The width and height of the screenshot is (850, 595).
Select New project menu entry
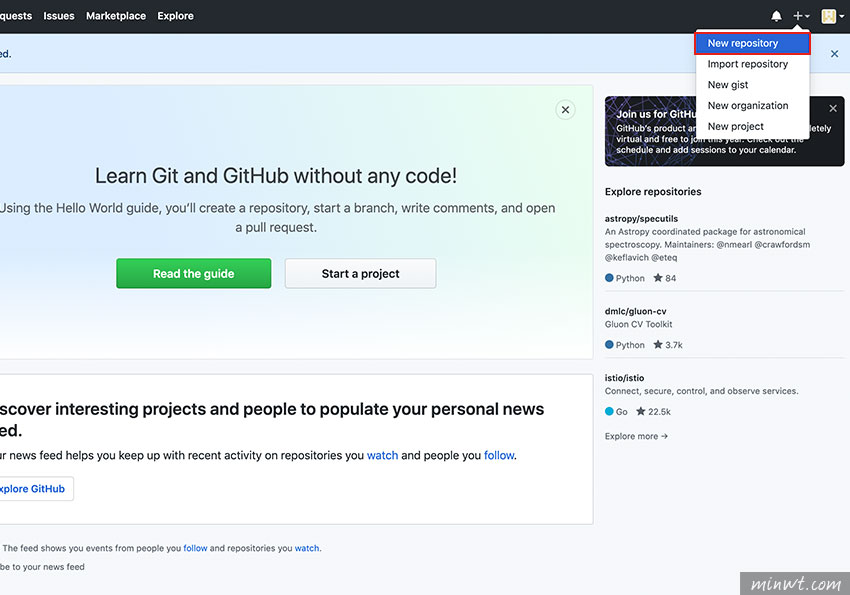click(752, 126)
